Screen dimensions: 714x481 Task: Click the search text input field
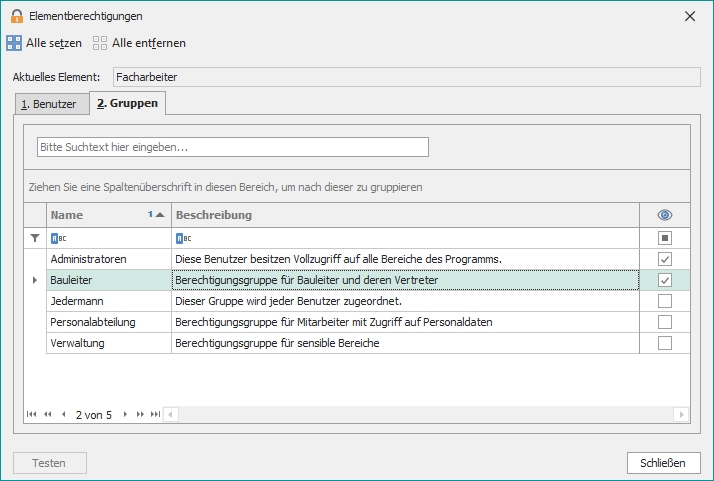click(232, 147)
